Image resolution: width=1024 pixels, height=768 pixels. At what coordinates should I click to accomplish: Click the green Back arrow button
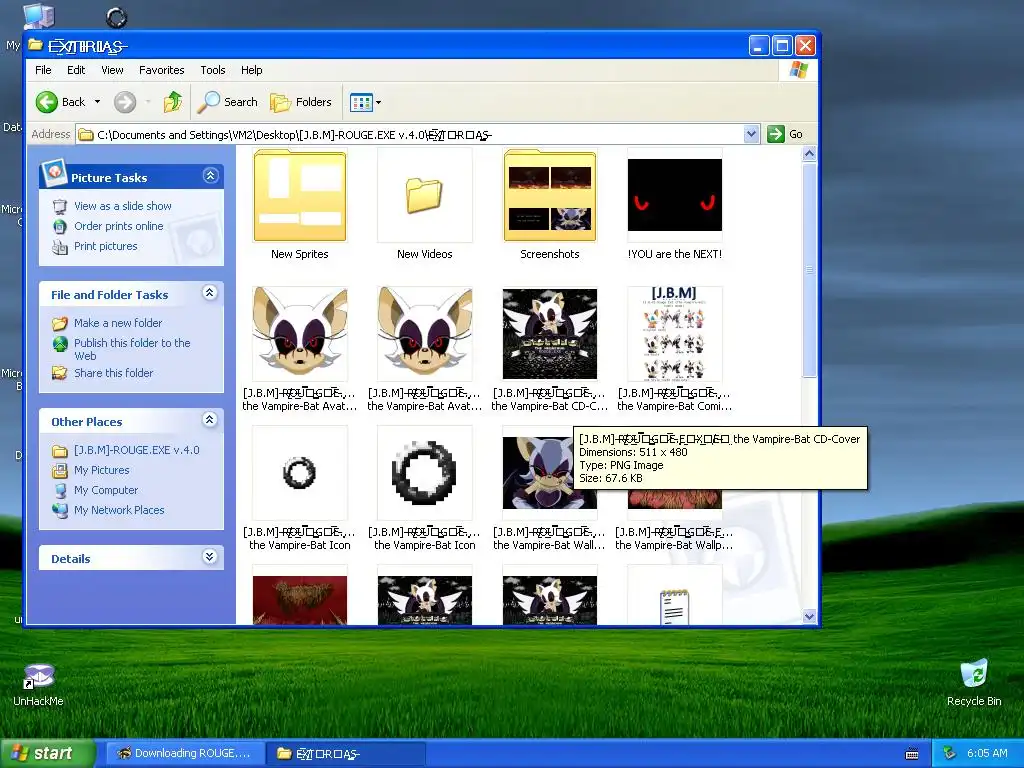[x=47, y=102]
